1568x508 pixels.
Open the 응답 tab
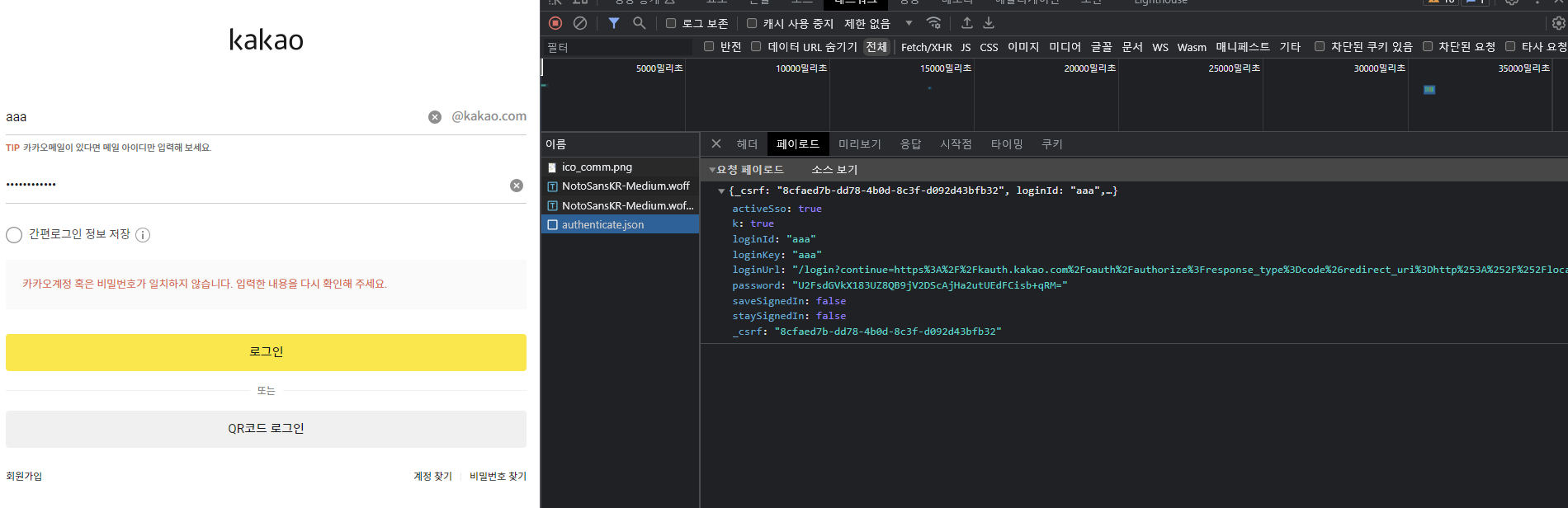tap(910, 143)
